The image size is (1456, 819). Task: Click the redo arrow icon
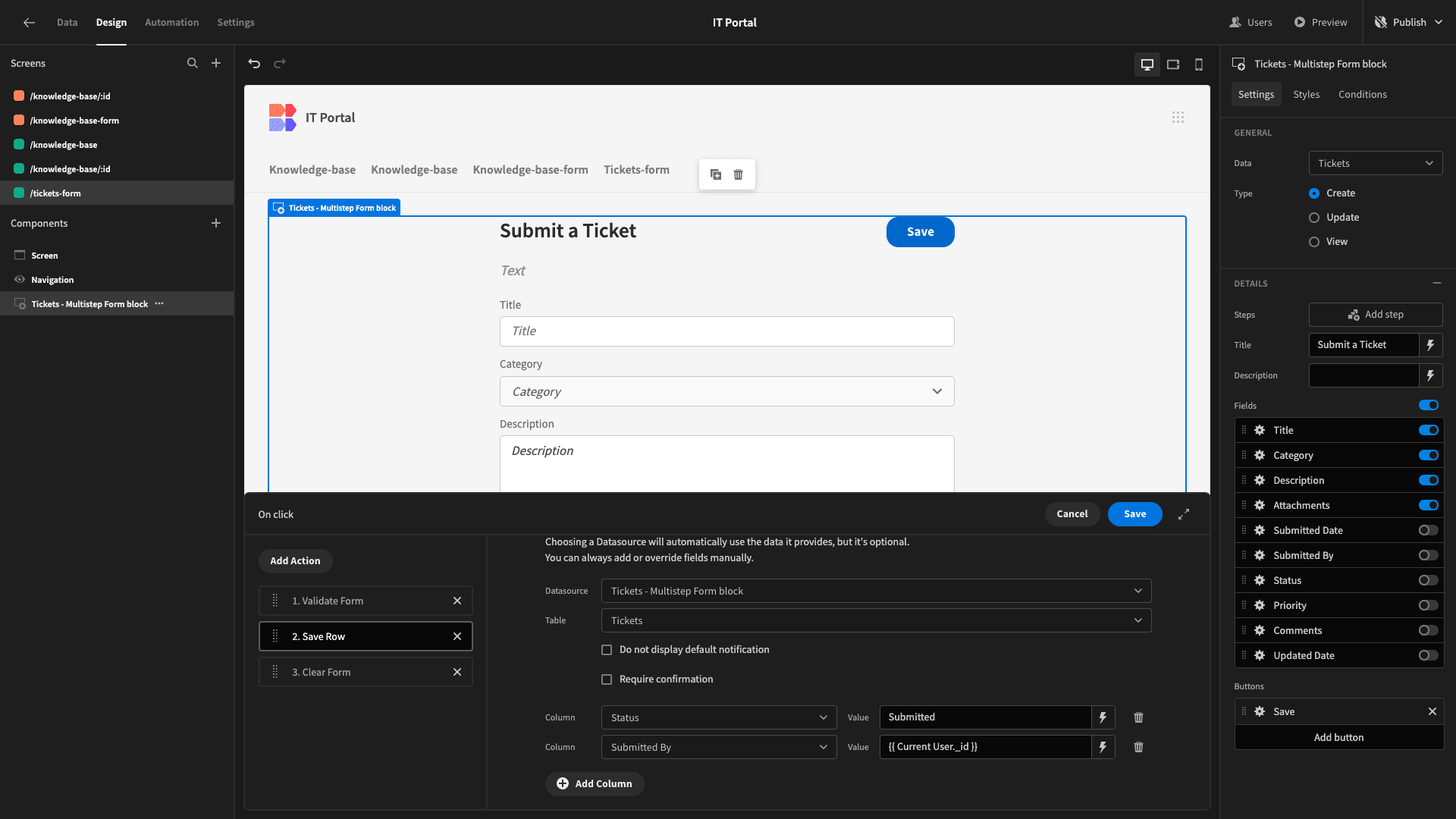pyautogui.click(x=280, y=64)
